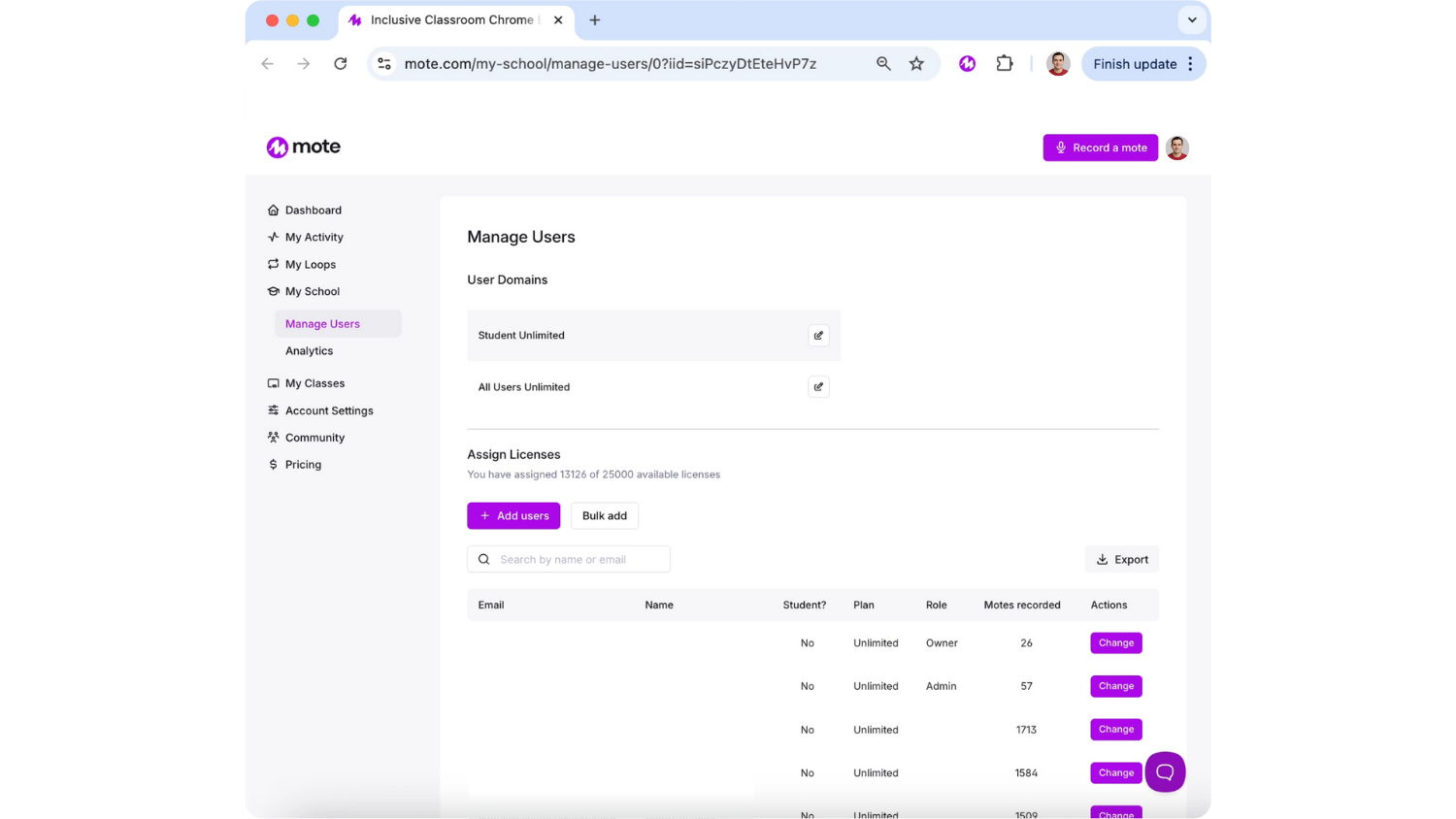Select the Dashboard icon in the sidebar
This screenshot has height=819, width=1456.
pyautogui.click(x=273, y=210)
